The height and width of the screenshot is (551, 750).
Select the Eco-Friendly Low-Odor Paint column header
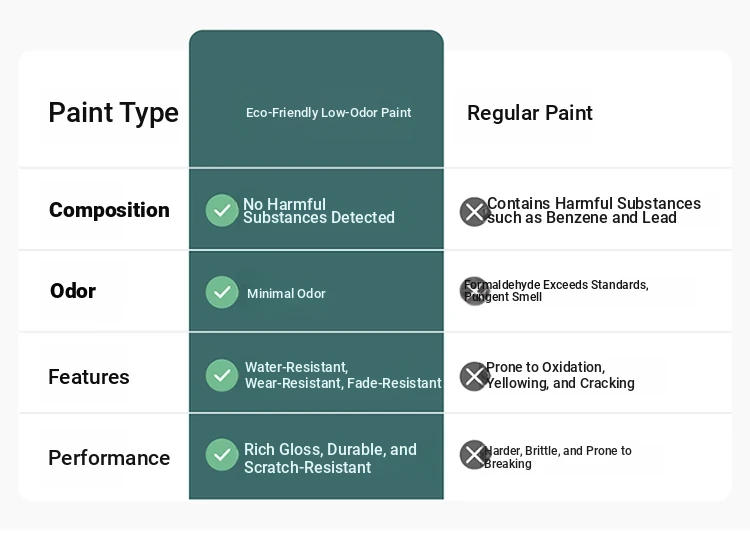(x=328, y=113)
